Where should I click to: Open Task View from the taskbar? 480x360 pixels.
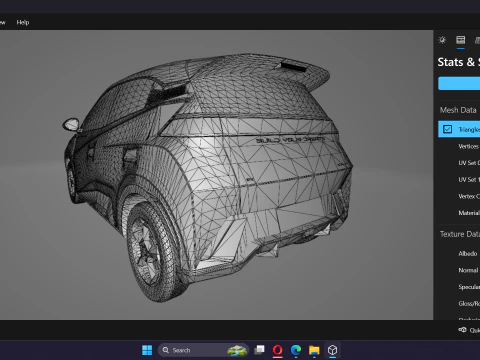(x=259, y=350)
